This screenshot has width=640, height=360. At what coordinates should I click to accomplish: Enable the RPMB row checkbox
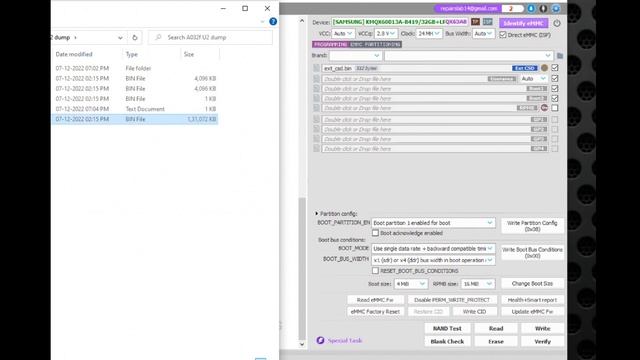[x=555, y=108]
